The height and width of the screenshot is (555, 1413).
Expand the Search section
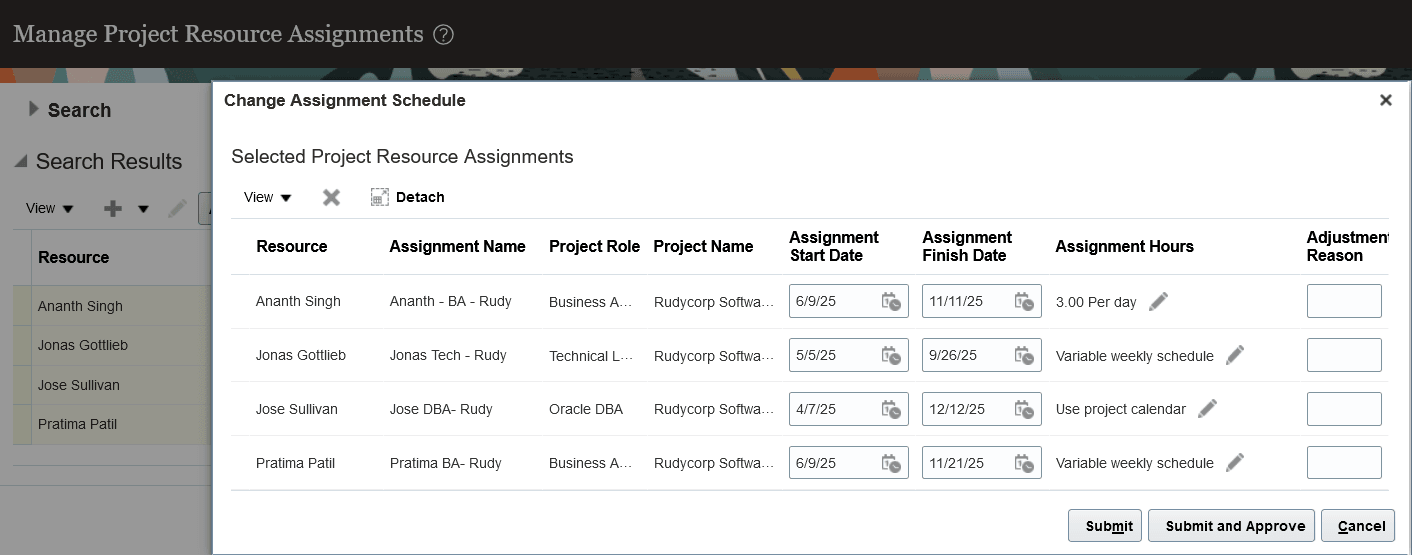34,109
